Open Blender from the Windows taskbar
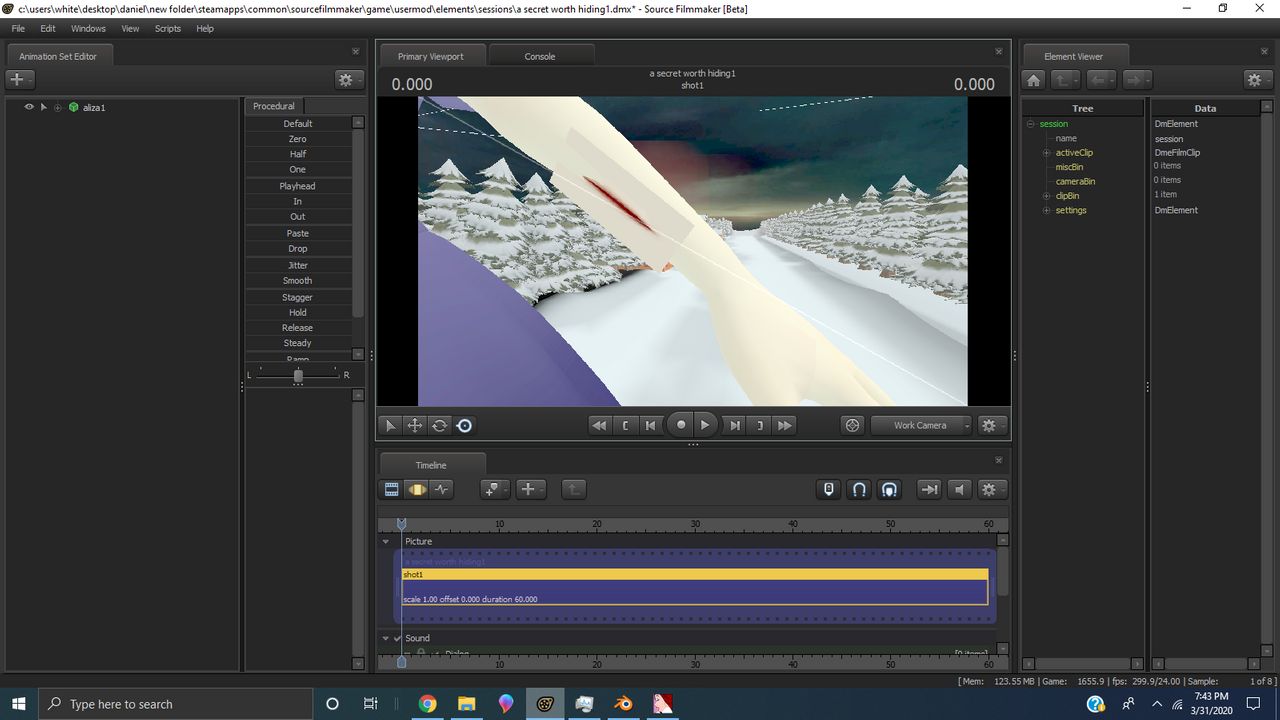 tap(622, 704)
